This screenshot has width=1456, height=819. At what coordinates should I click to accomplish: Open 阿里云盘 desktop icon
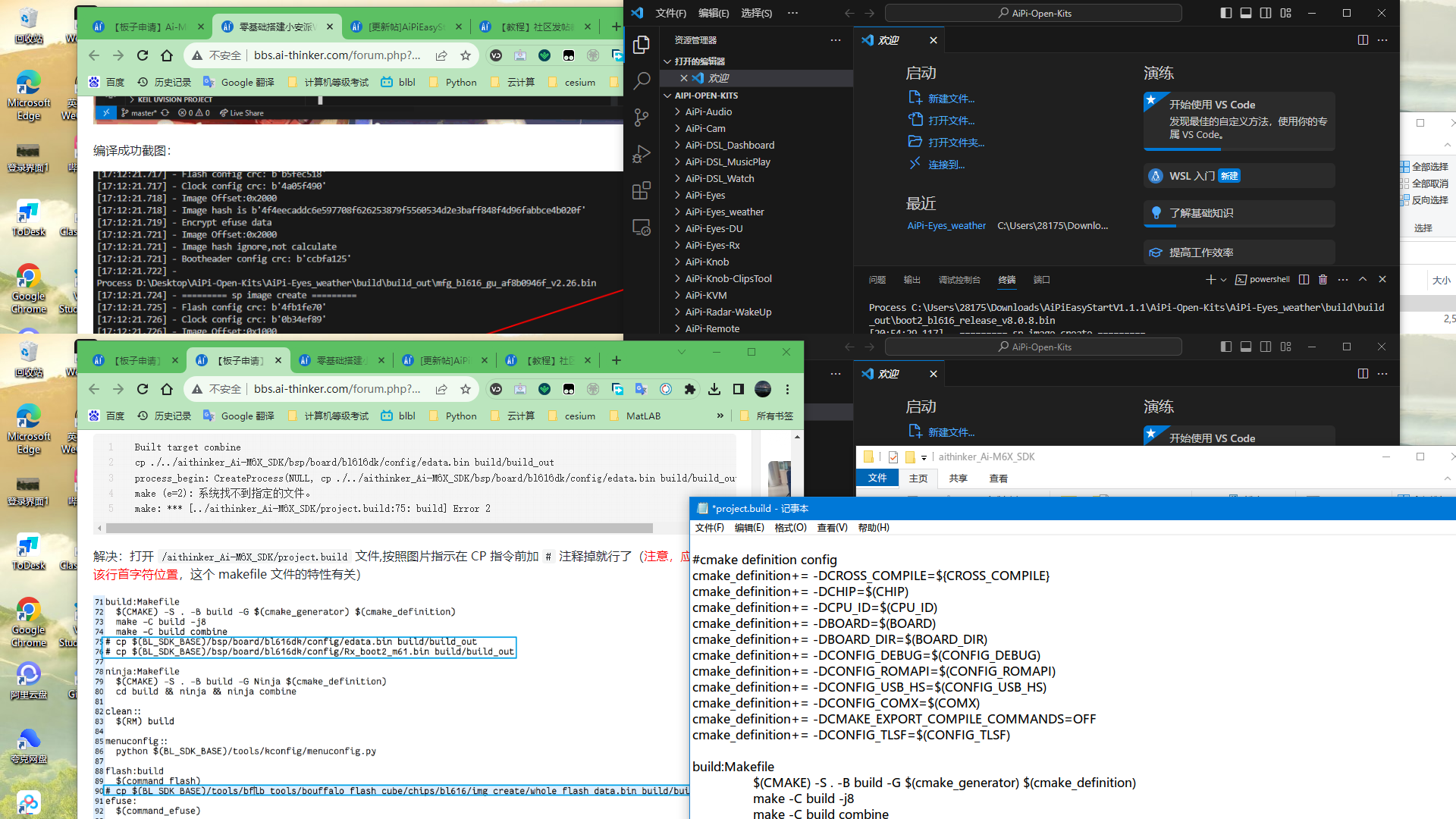29,680
